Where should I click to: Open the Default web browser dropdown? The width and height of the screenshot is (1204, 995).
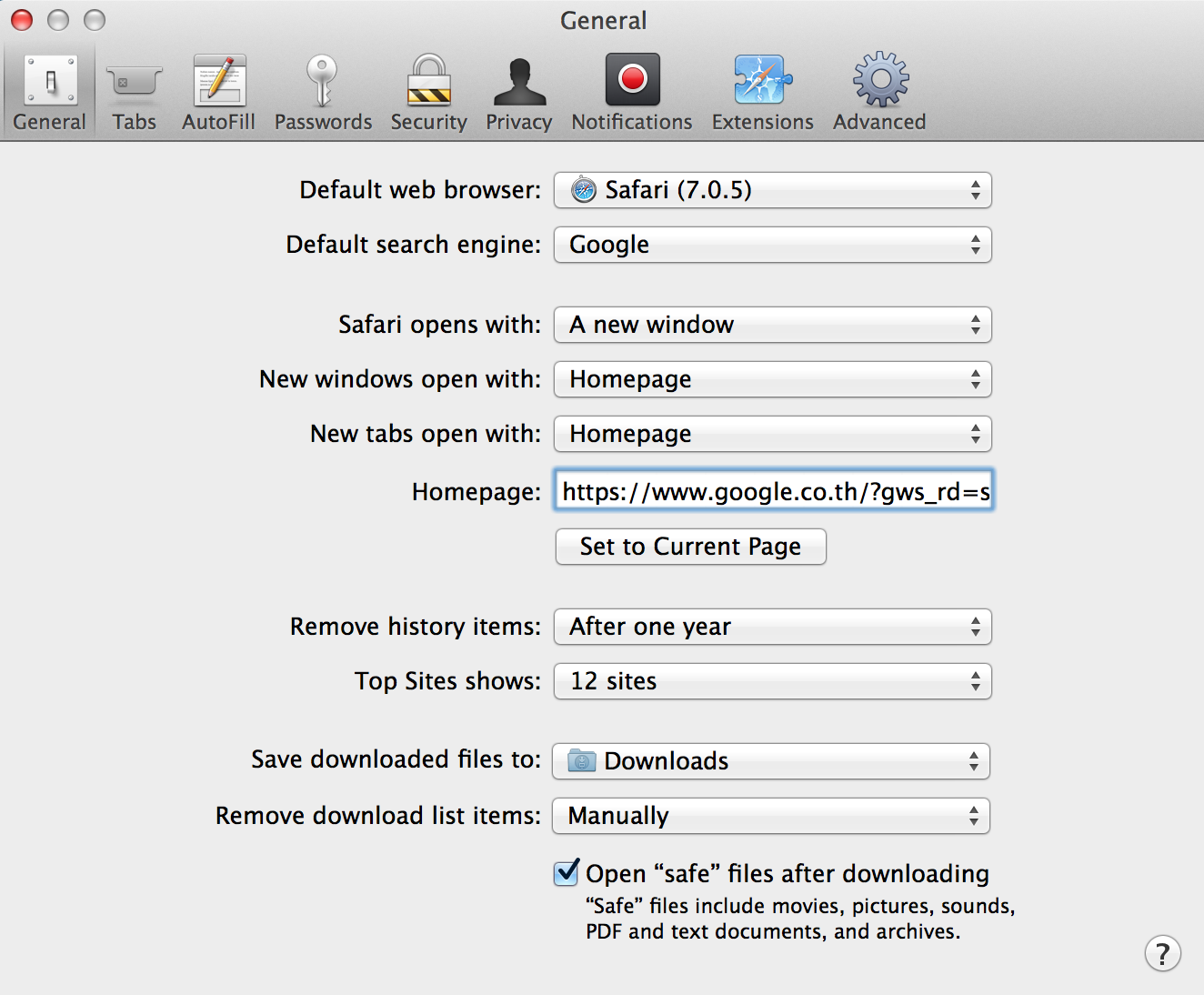coord(772,190)
